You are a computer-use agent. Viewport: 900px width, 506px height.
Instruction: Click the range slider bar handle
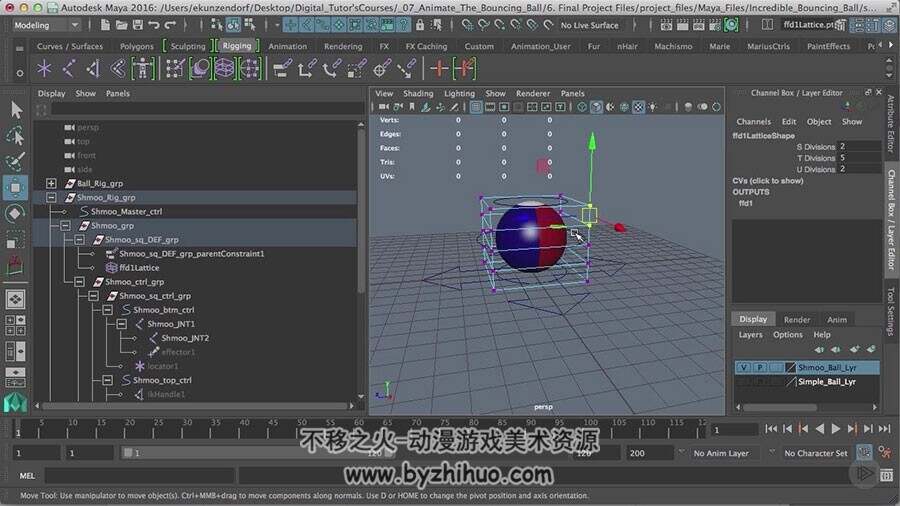pyautogui.click(x=128, y=453)
